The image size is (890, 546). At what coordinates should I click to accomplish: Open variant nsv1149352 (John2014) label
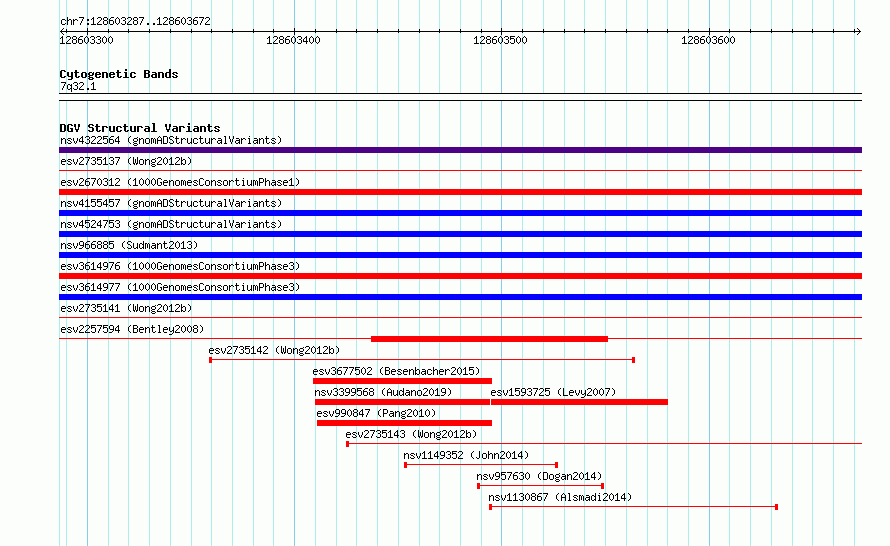(466, 455)
